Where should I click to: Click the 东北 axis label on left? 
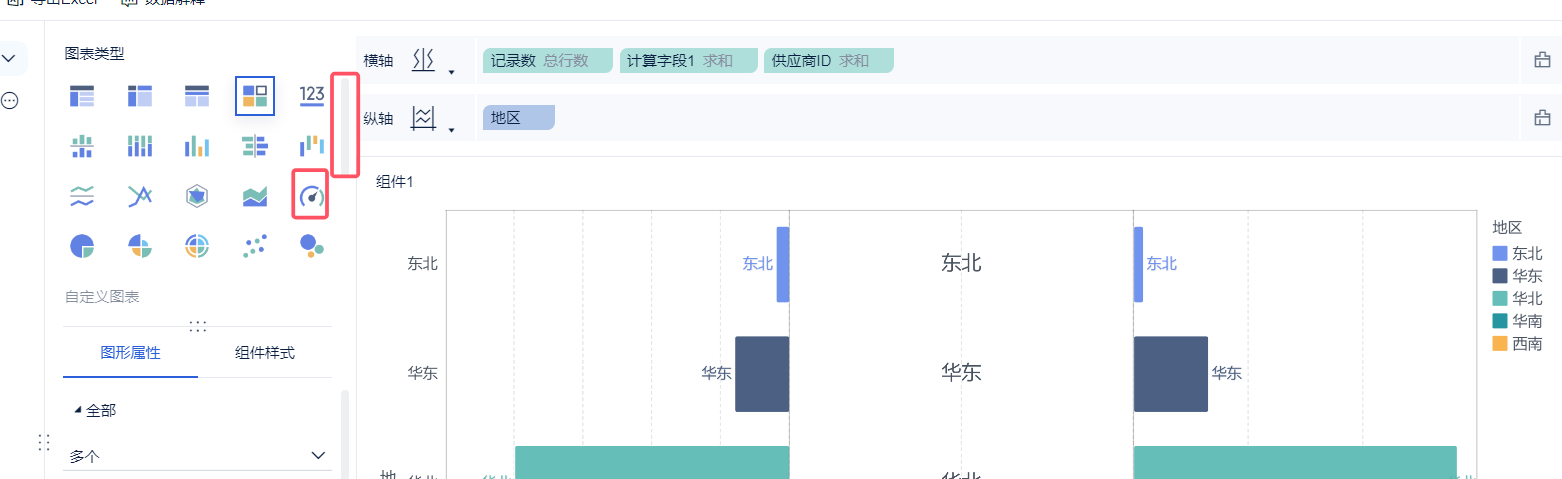[x=423, y=264]
